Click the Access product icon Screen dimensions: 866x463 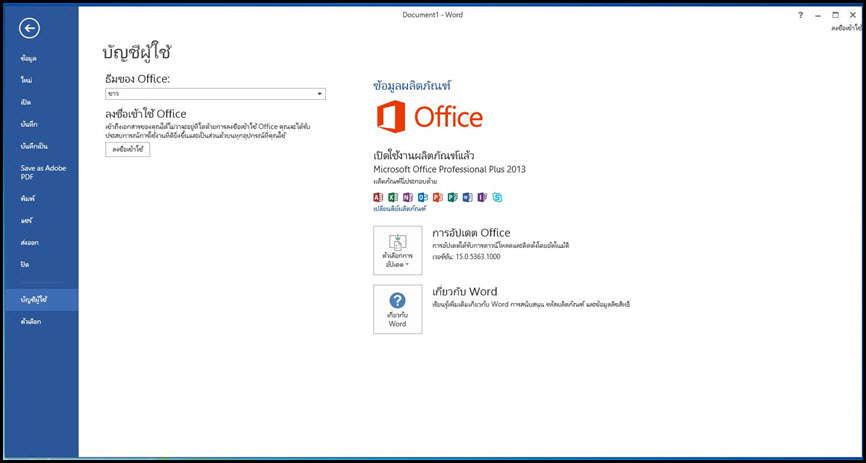pyautogui.click(x=378, y=197)
